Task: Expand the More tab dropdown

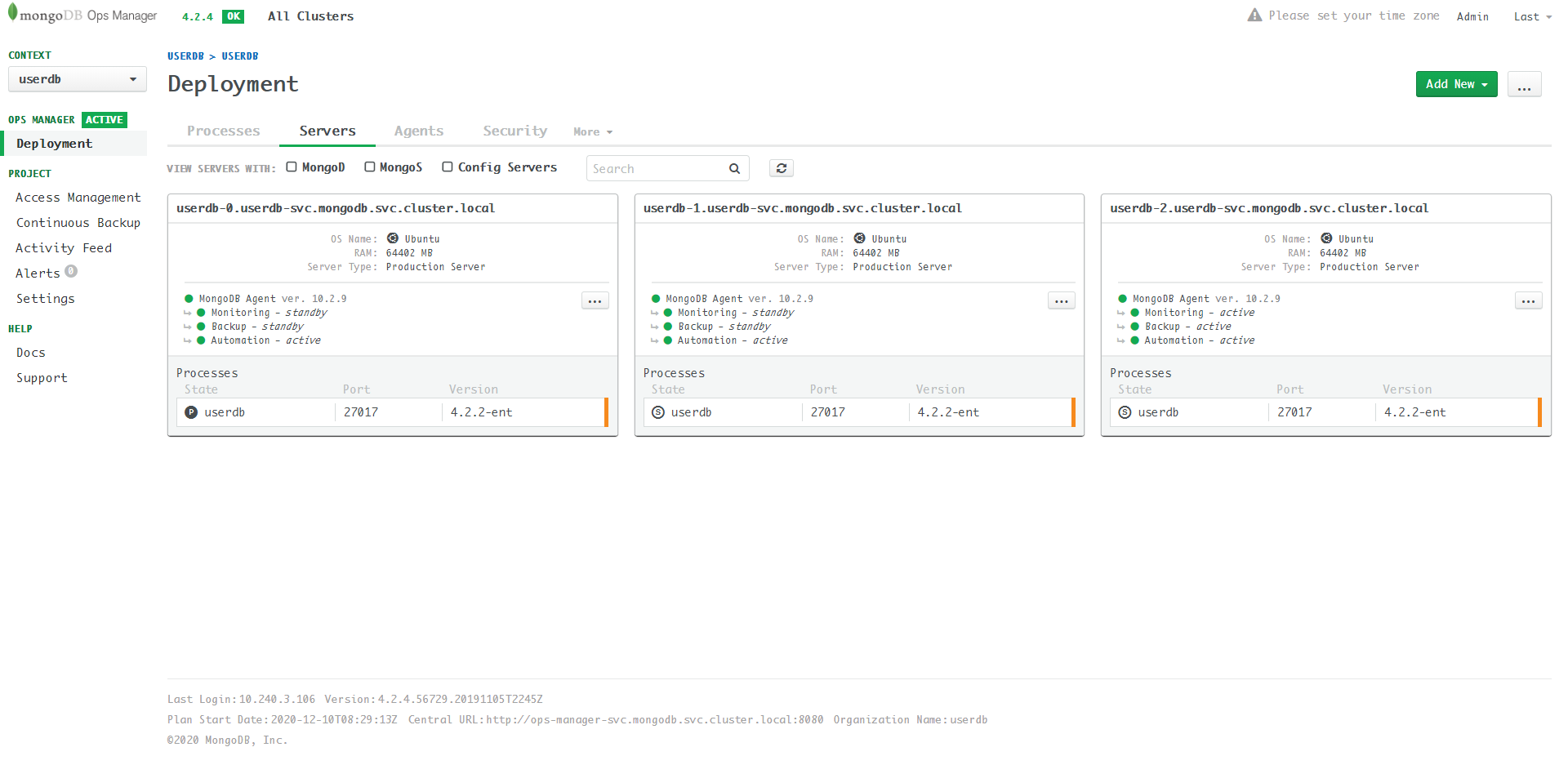Action: [593, 131]
